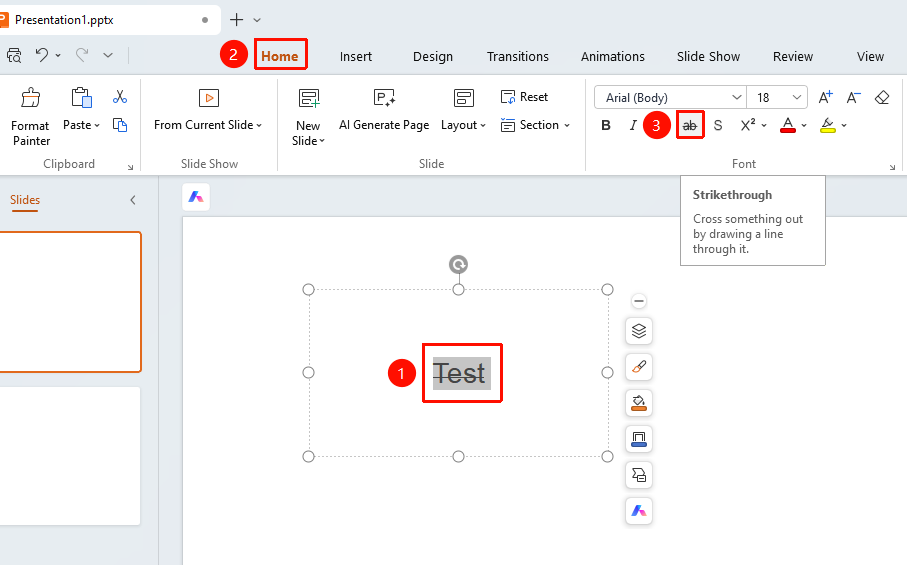Toggle Strikethrough formatting
Screen dimensions: 907x565
[x=690, y=125]
